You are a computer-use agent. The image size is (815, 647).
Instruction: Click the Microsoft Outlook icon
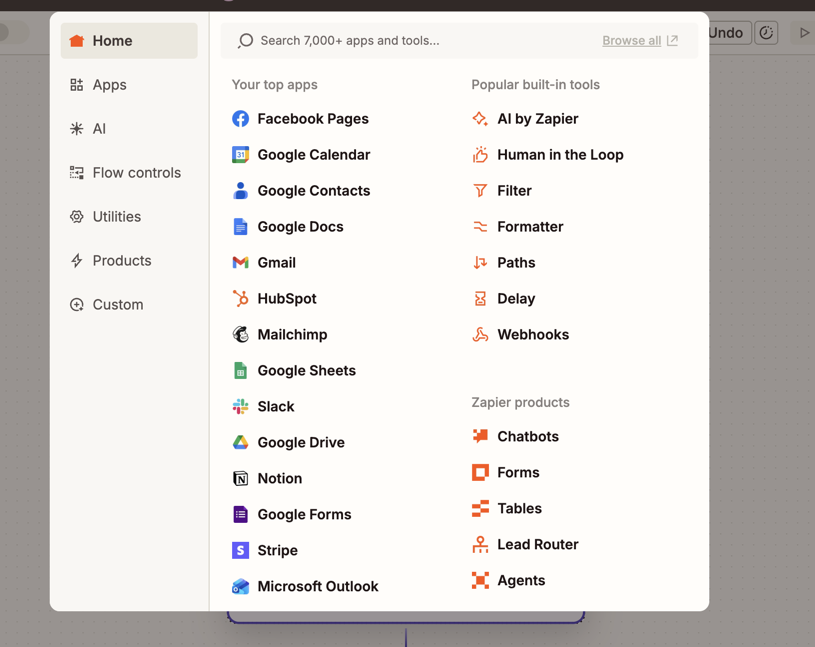point(240,586)
